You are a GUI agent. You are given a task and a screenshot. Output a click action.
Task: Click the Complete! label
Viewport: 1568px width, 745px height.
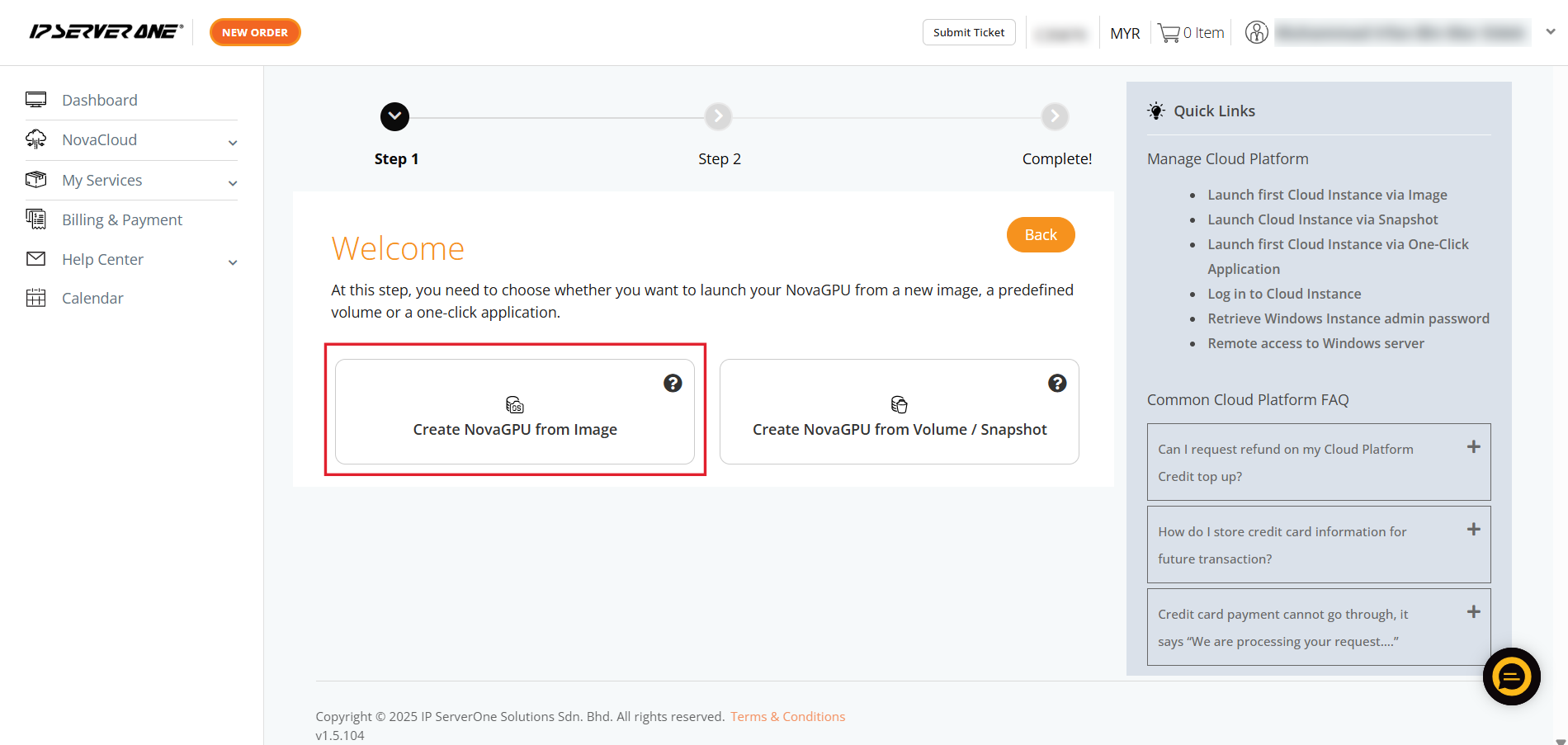pyautogui.click(x=1056, y=158)
